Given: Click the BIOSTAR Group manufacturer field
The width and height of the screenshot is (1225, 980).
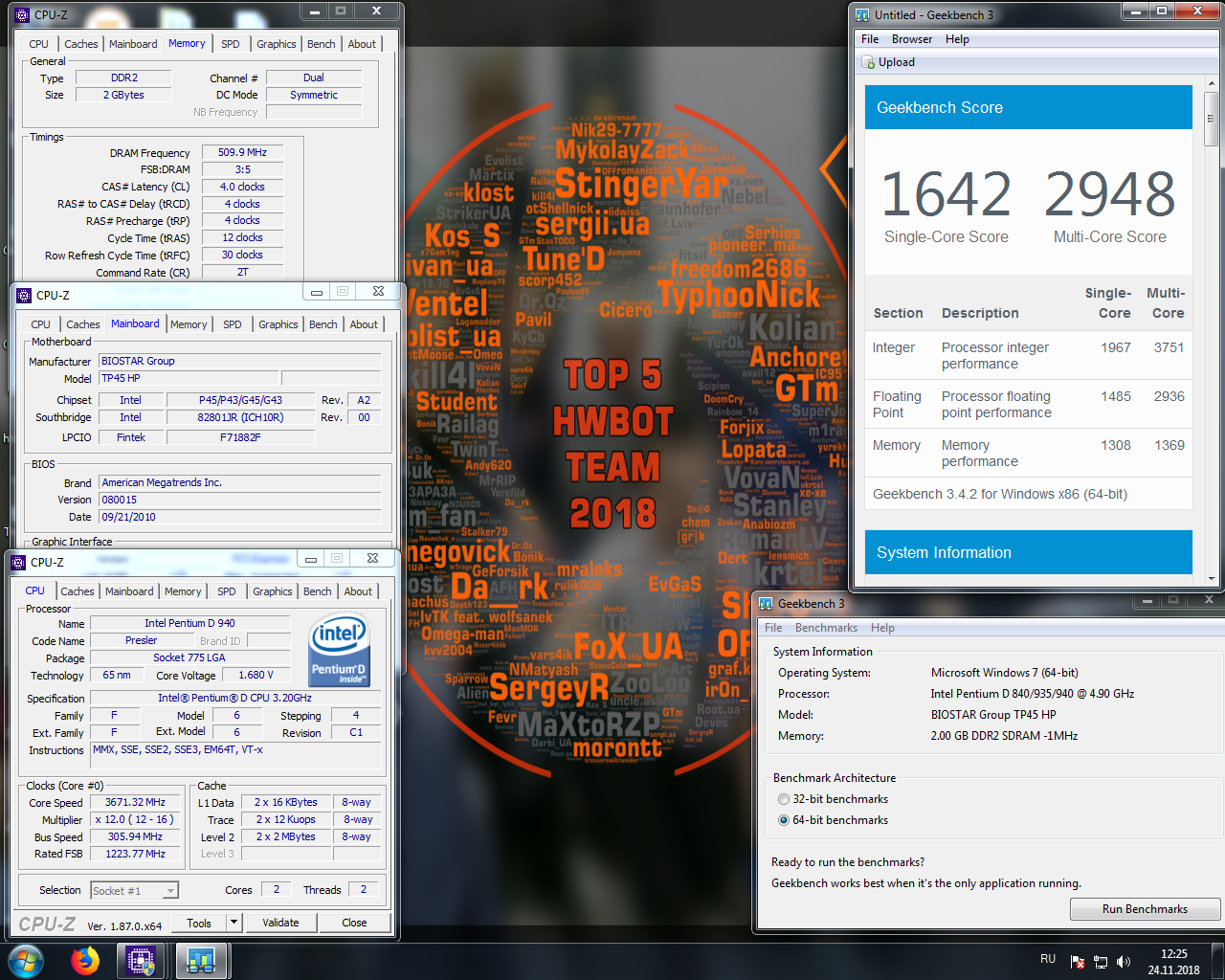Looking at the screenshot, I should pyautogui.click(x=240, y=361).
